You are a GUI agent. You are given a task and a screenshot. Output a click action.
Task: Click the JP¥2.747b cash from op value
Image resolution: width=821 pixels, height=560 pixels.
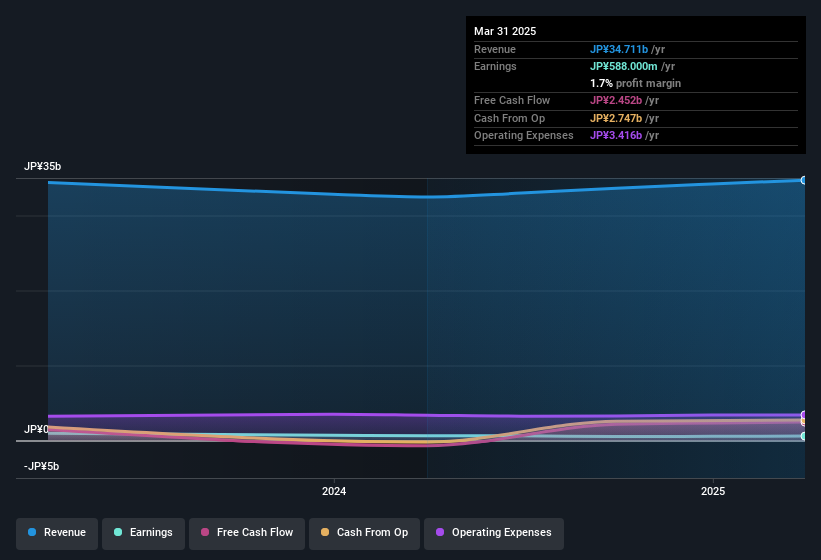tap(616, 118)
